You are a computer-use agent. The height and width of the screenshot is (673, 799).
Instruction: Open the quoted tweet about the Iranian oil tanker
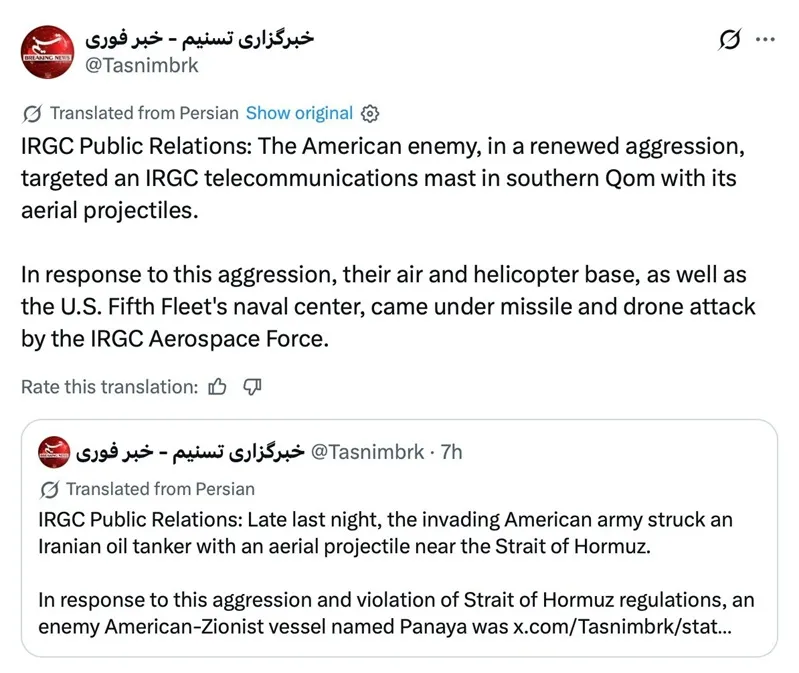399,538
